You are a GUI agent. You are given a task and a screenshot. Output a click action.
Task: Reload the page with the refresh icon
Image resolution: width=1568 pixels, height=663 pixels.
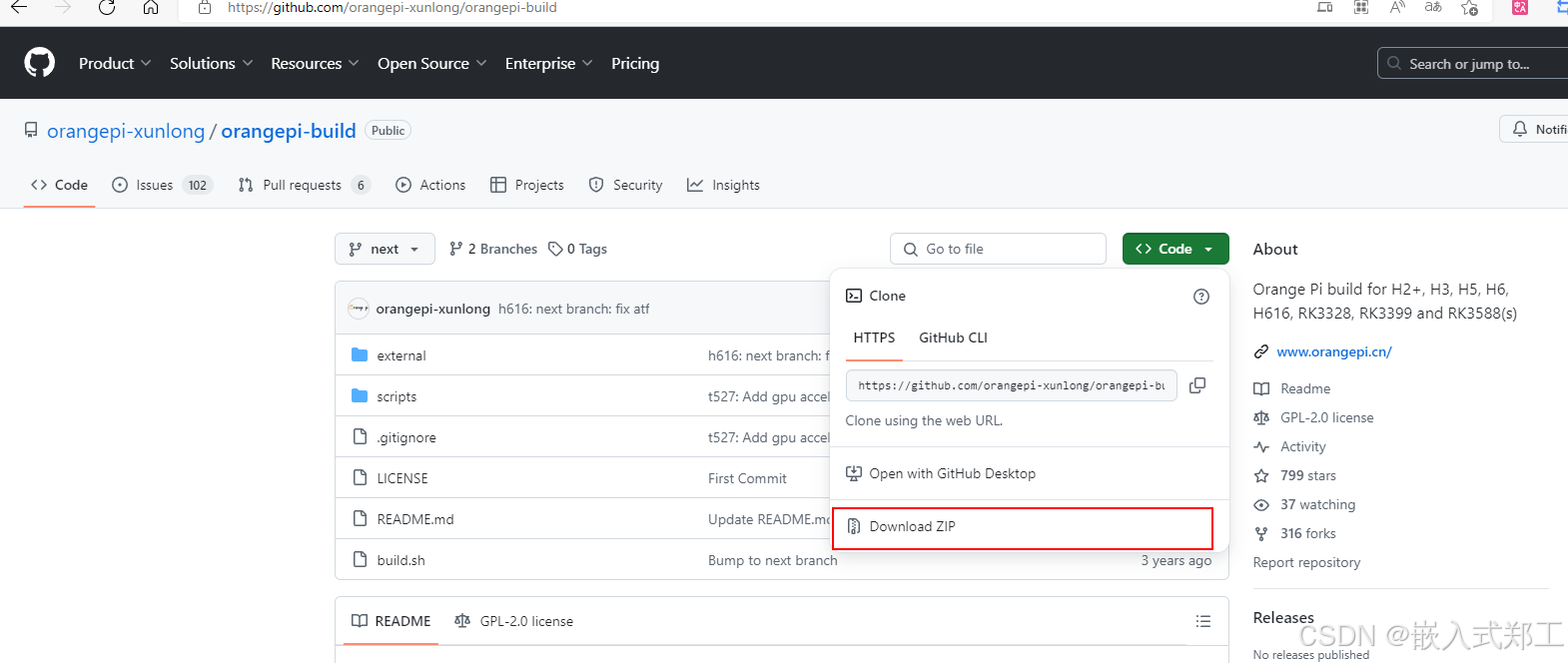click(107, 8)
